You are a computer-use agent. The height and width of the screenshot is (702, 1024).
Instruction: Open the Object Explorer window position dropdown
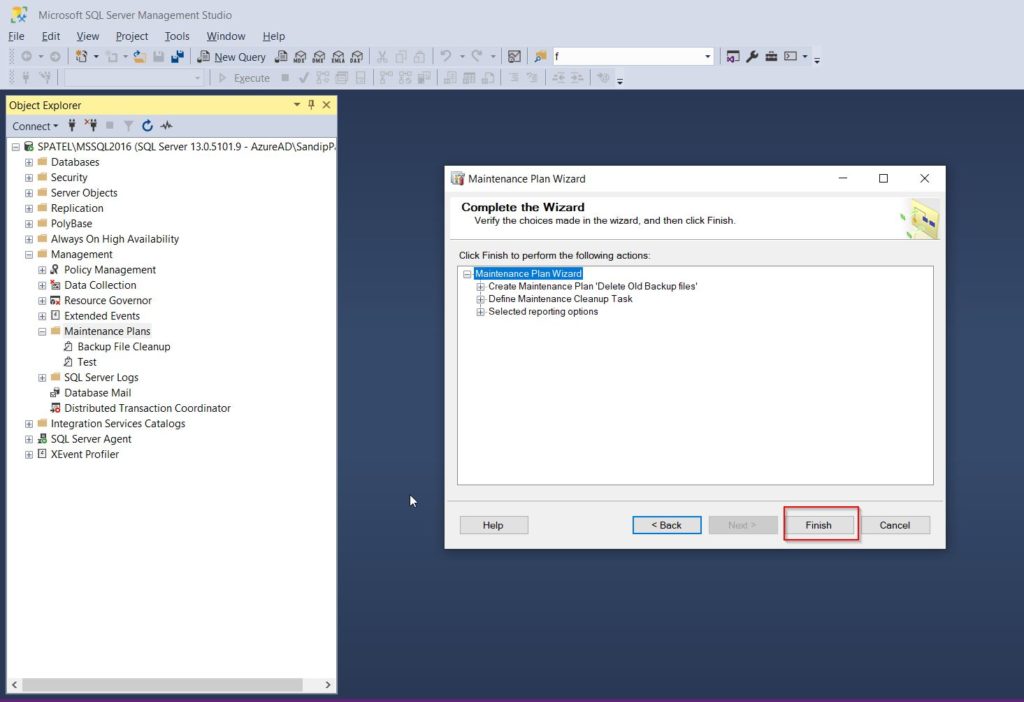tap(296, 104)
